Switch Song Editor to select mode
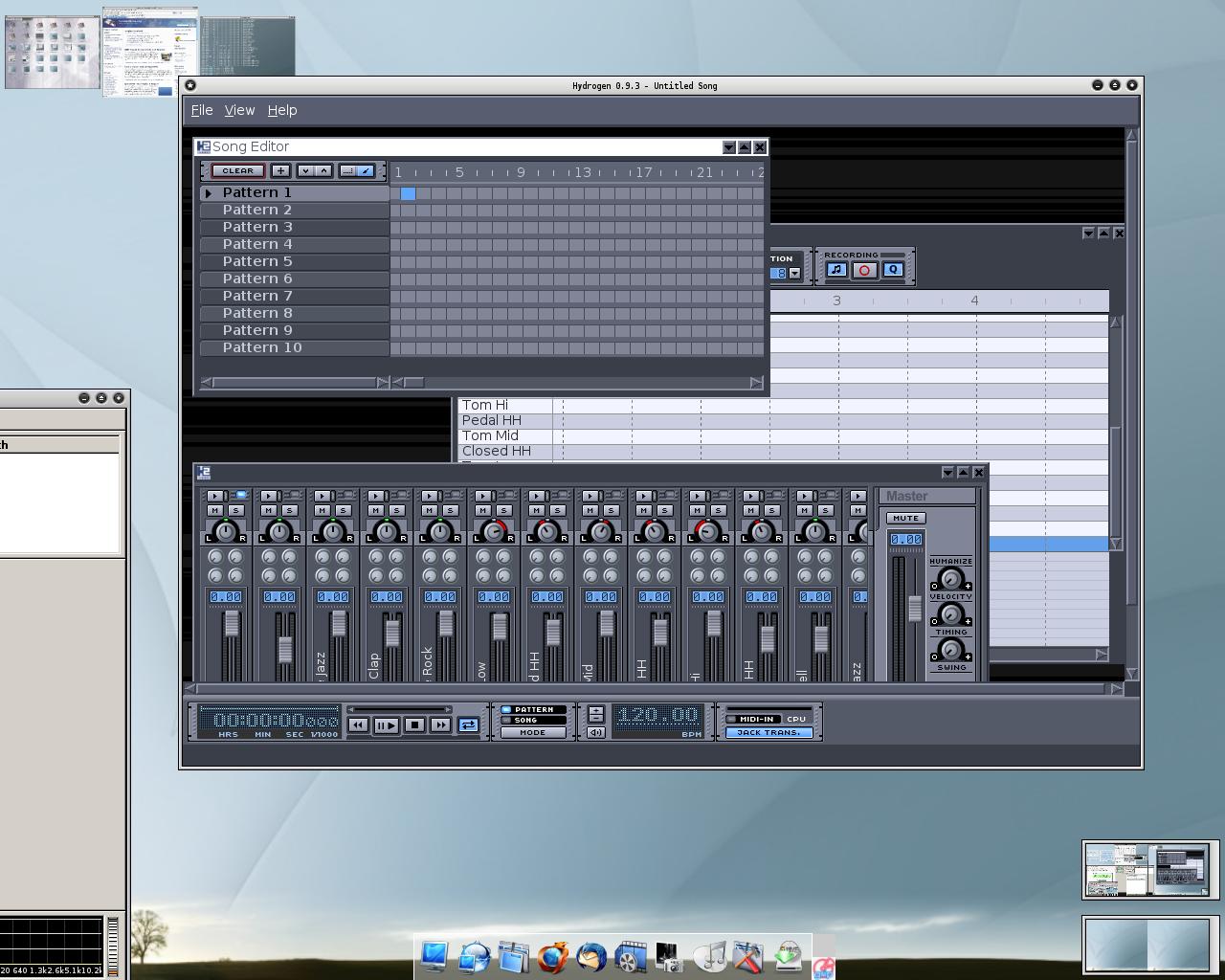The image size is (1225, 980). (347, 170)
